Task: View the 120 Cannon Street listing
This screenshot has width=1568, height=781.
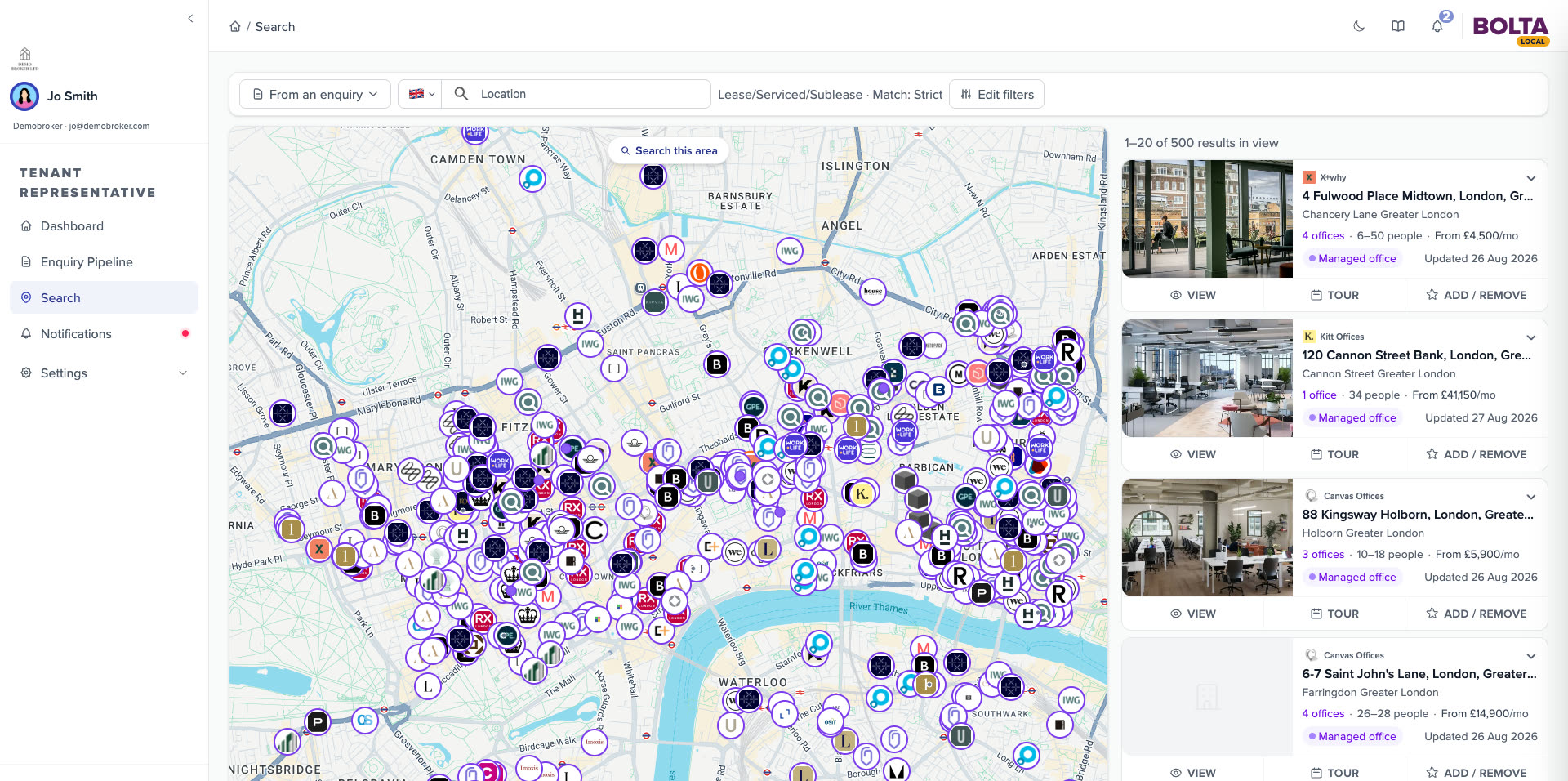Action: click(x=1192, y=454)
